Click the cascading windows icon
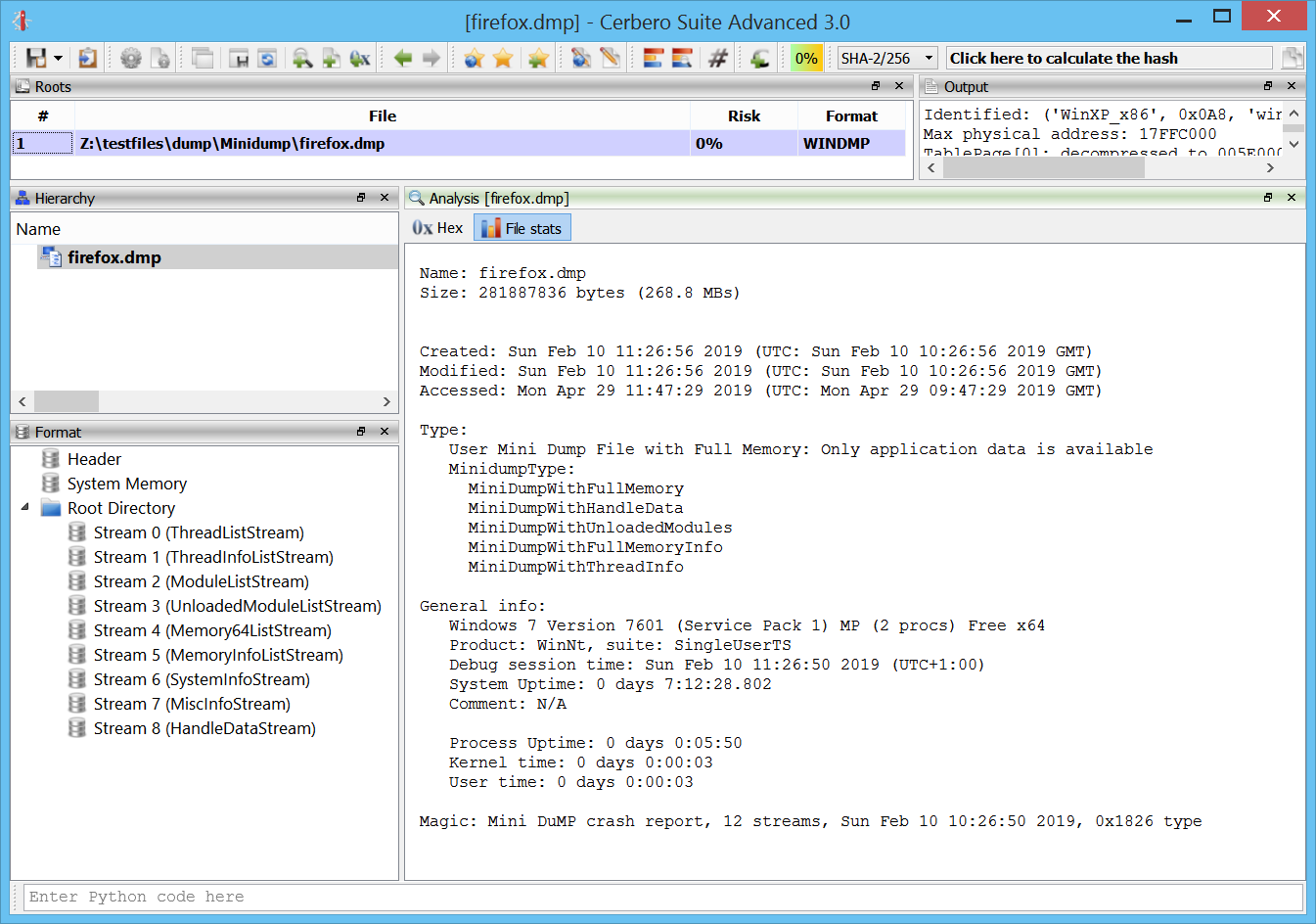Screen dimensions: 1316x924 (203, 59)
